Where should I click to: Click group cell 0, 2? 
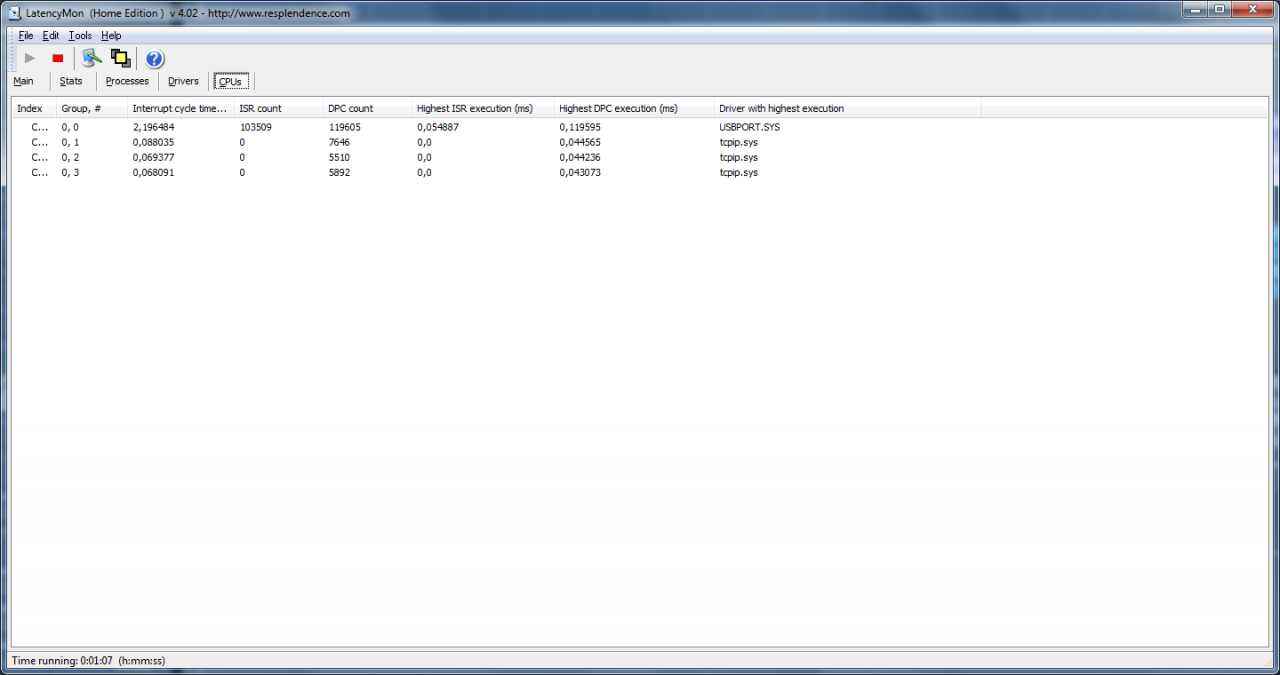tap(70, 157)
